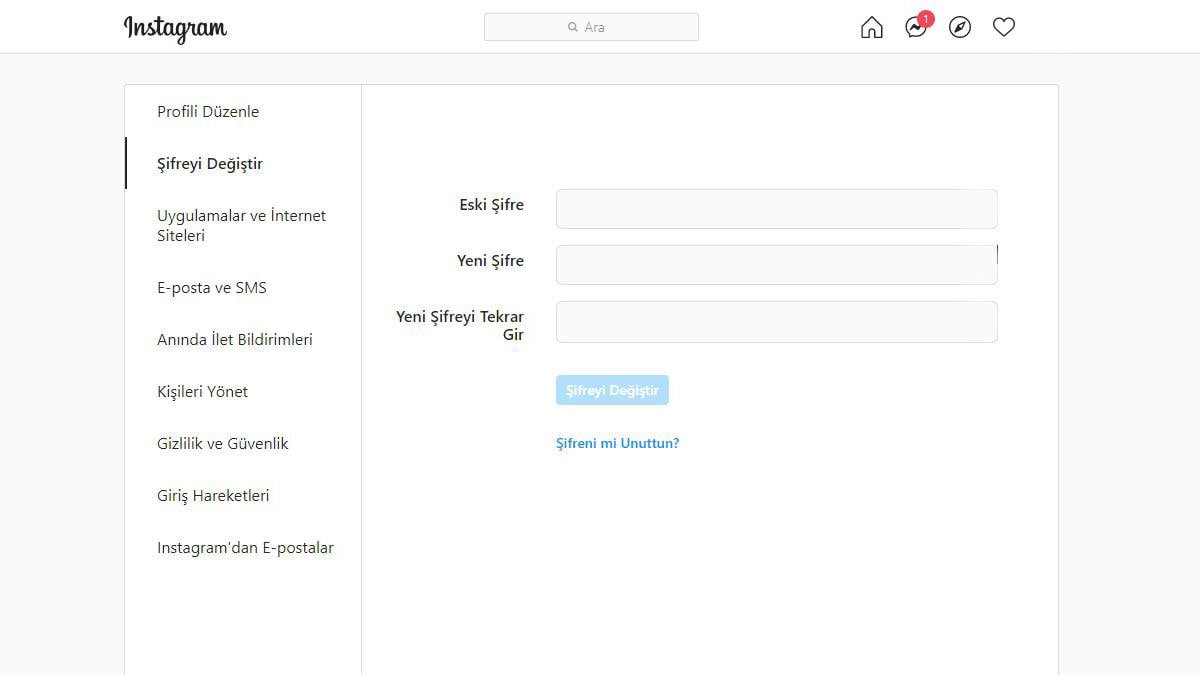Image resolution: width=1200 pixels, height=675 pixels.
Task: Select Kişileri Yönet in sidebar
Action: pyautogui.click(x=202, y=392)
